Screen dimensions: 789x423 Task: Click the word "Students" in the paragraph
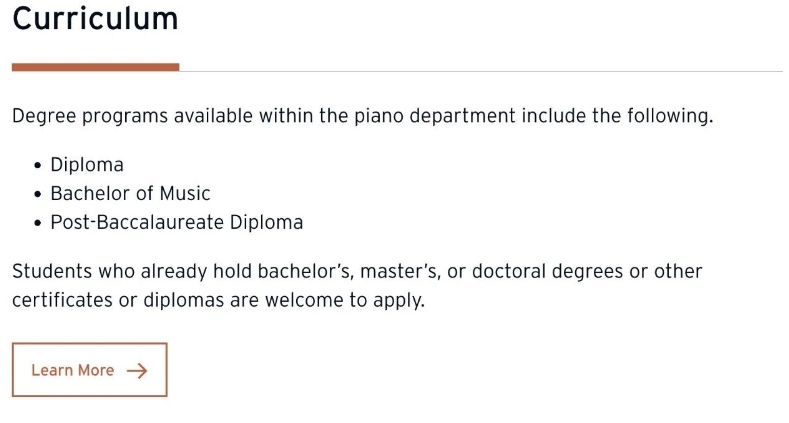(x=52, y=272)
